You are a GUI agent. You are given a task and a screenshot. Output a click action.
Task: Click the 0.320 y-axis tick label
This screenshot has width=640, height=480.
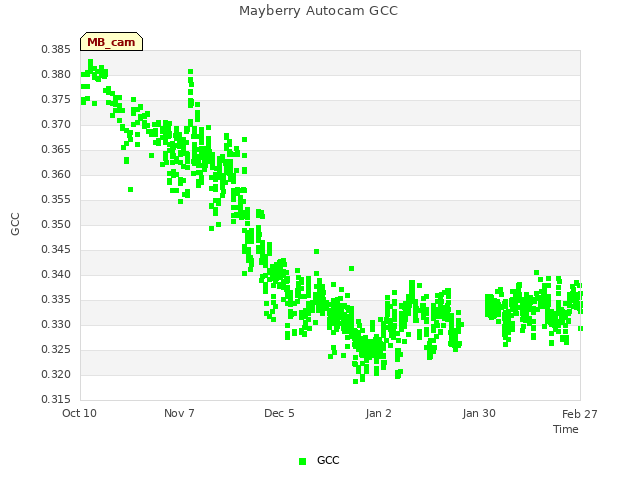(x=56, y=374)
